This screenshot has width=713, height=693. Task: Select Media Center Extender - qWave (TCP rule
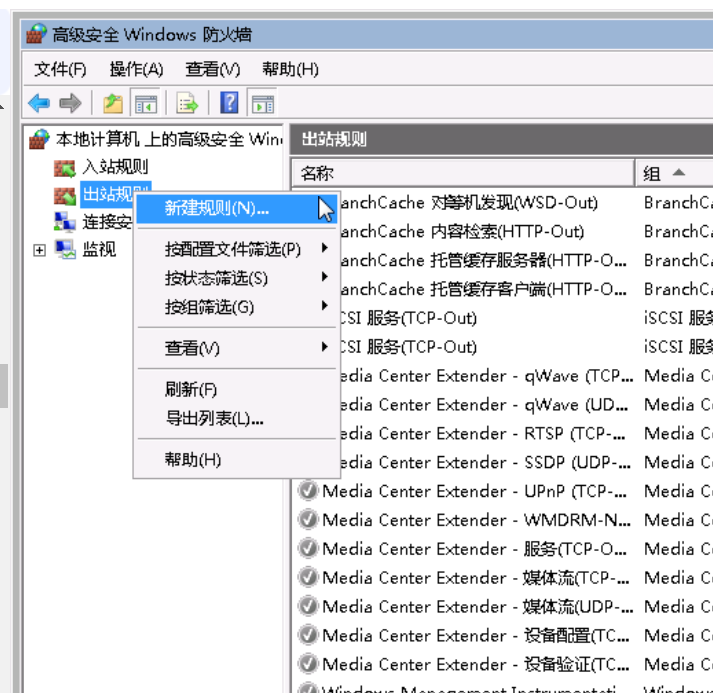click(487, 376)
